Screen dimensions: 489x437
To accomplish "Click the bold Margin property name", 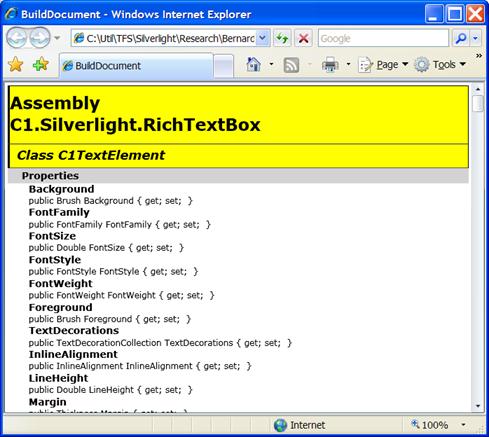I will [47, 402].
